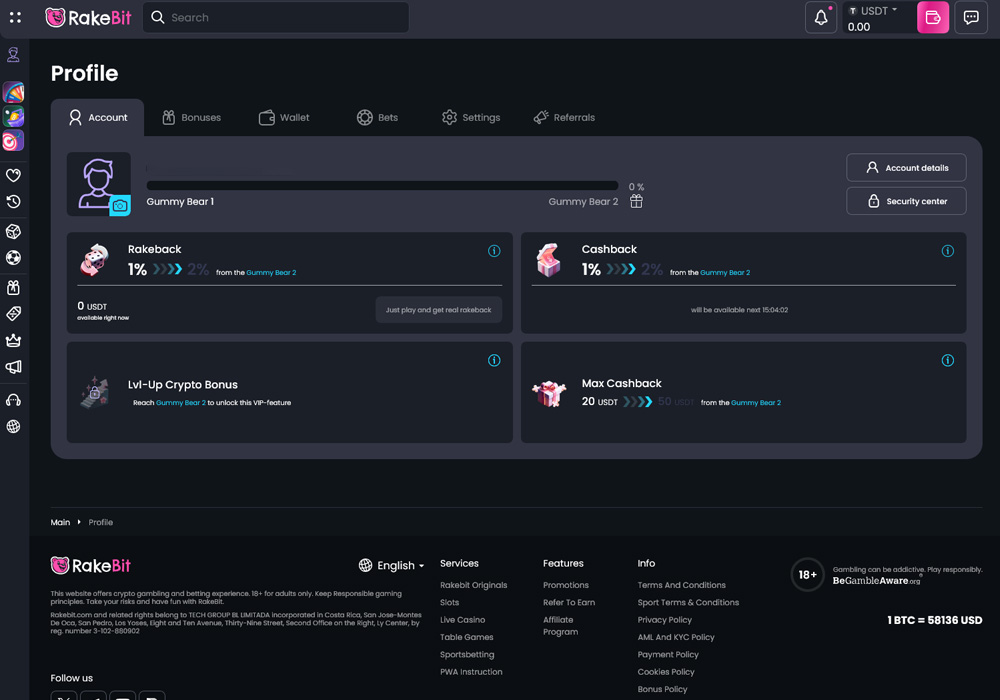Click the soccer ball sports icon
This screenshot has height=700, width=1000.
tap(13, 258)
